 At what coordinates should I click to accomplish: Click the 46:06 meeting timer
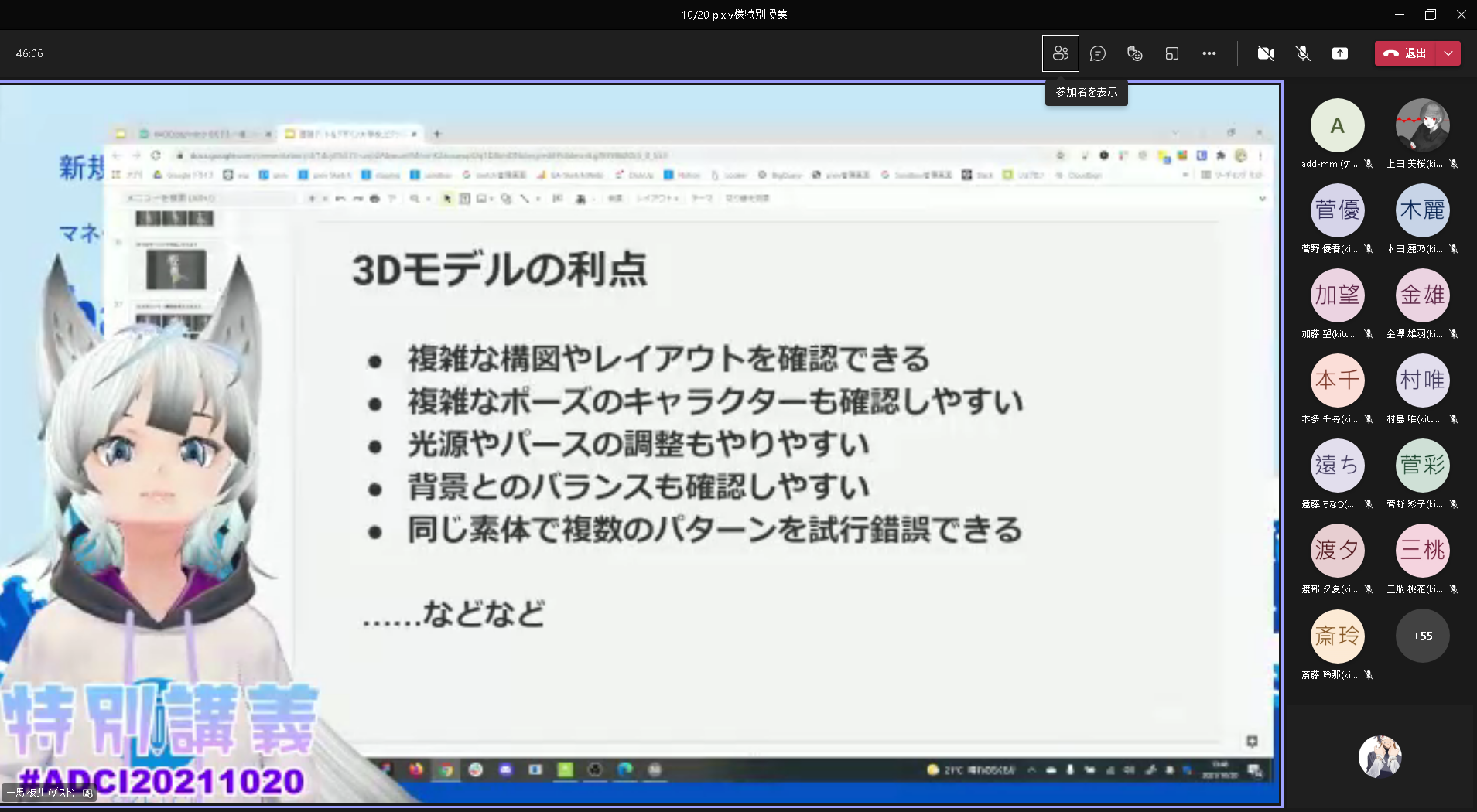pyautogui.click(x=29, y=53)
